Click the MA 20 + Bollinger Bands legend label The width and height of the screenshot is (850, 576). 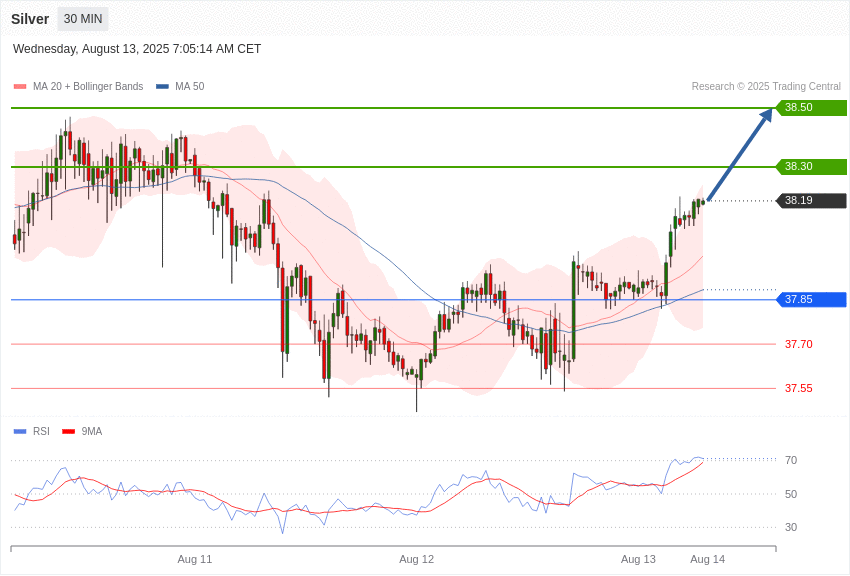88,87
